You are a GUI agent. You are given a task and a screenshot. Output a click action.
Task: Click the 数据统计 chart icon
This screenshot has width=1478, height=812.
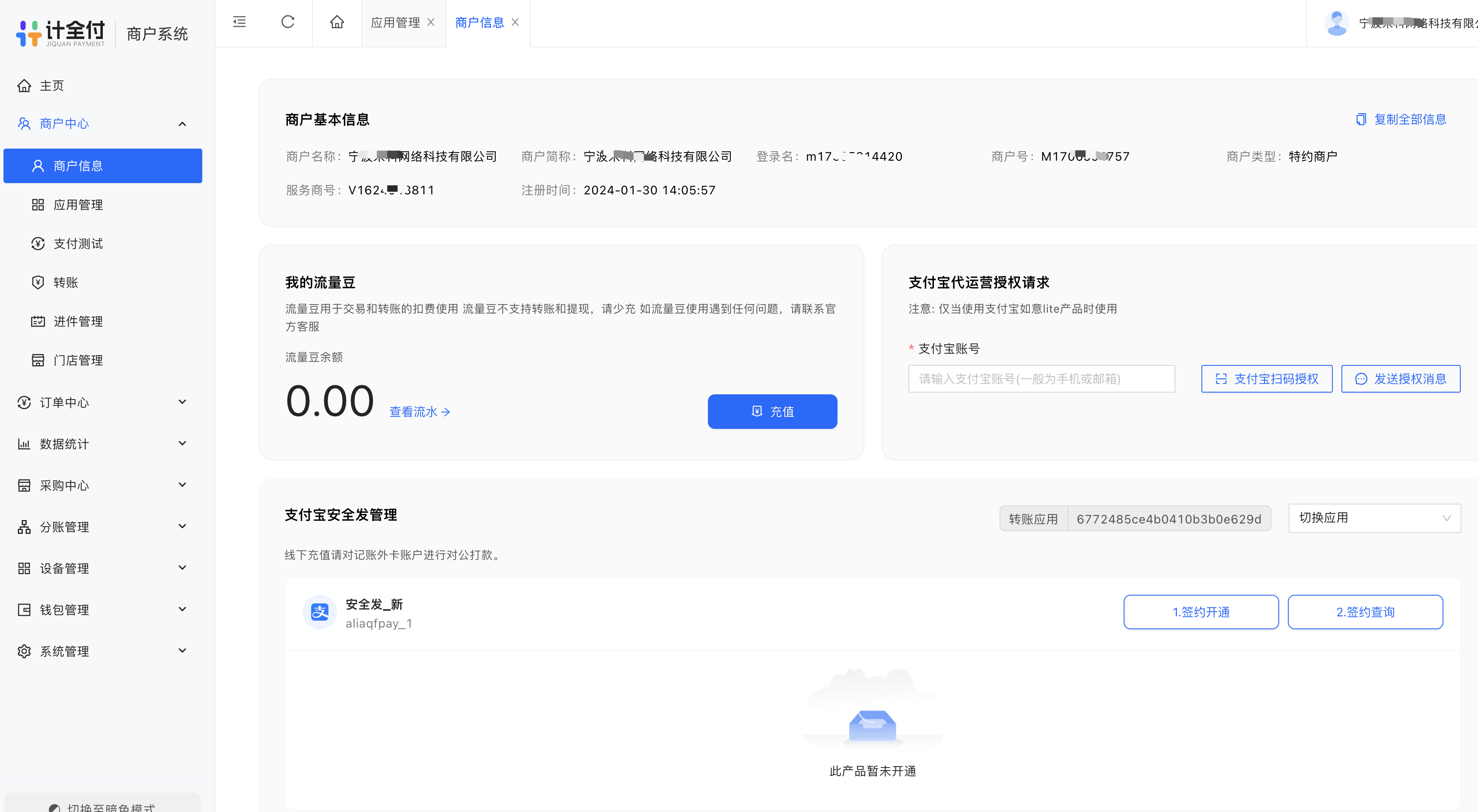(24, 444)
